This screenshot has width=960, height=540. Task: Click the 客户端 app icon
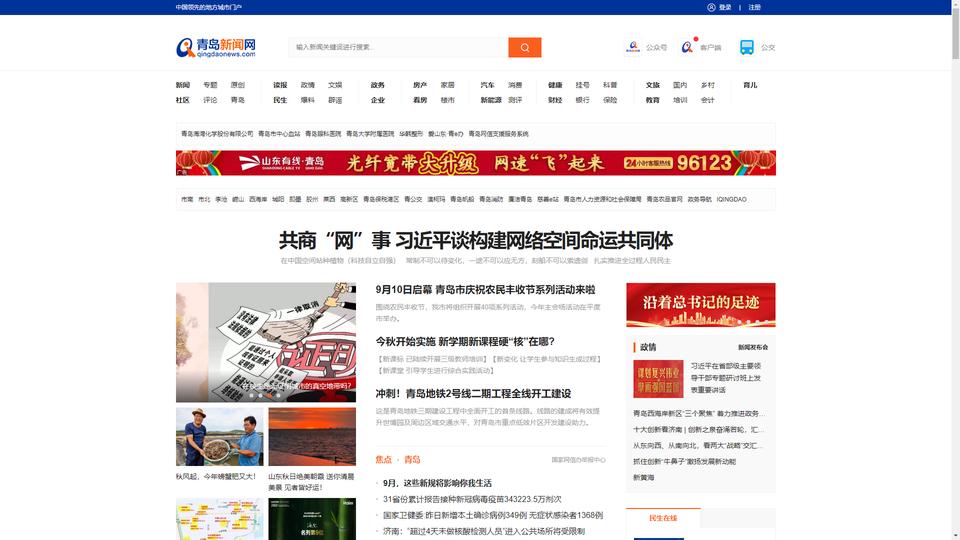tap(688, 47)
